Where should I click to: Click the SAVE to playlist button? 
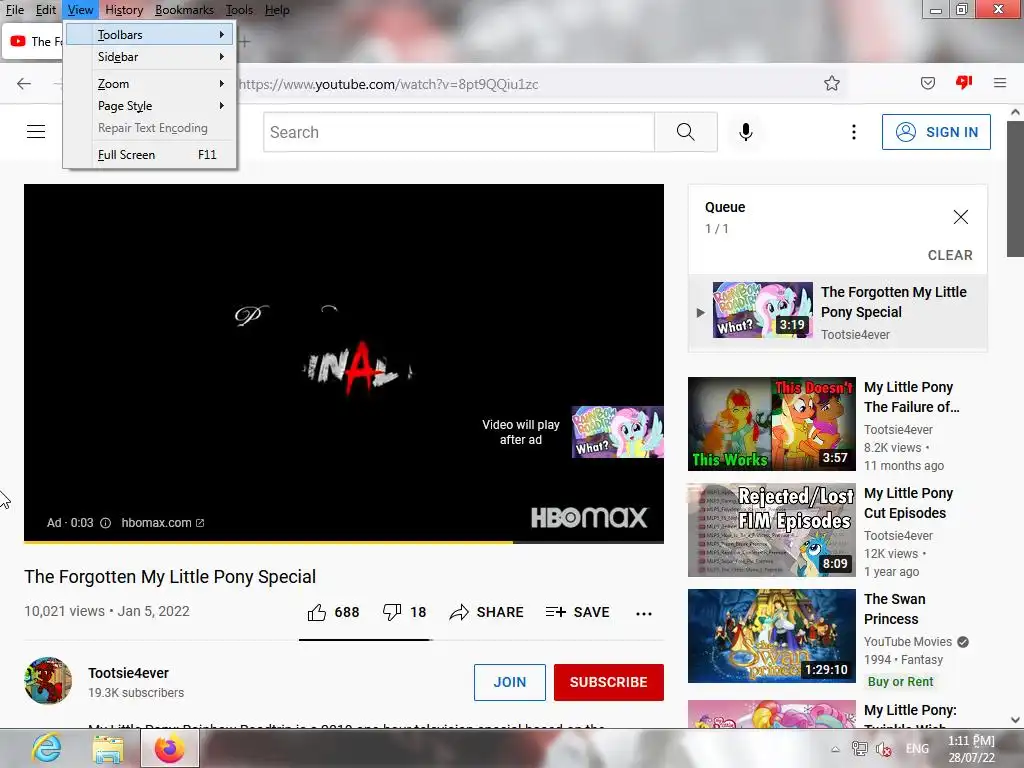coord(577,612)
